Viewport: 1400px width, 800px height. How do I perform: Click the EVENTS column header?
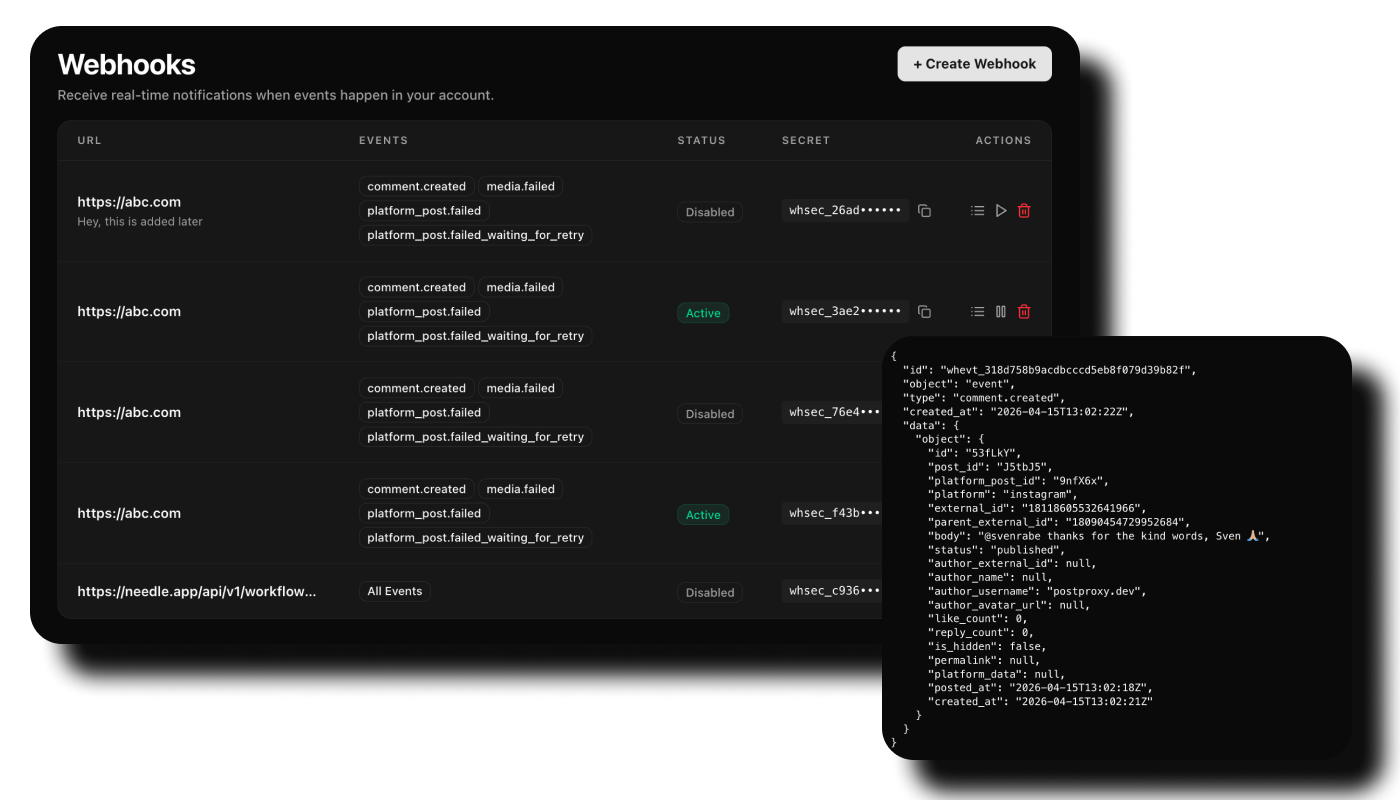click(383, 141)
